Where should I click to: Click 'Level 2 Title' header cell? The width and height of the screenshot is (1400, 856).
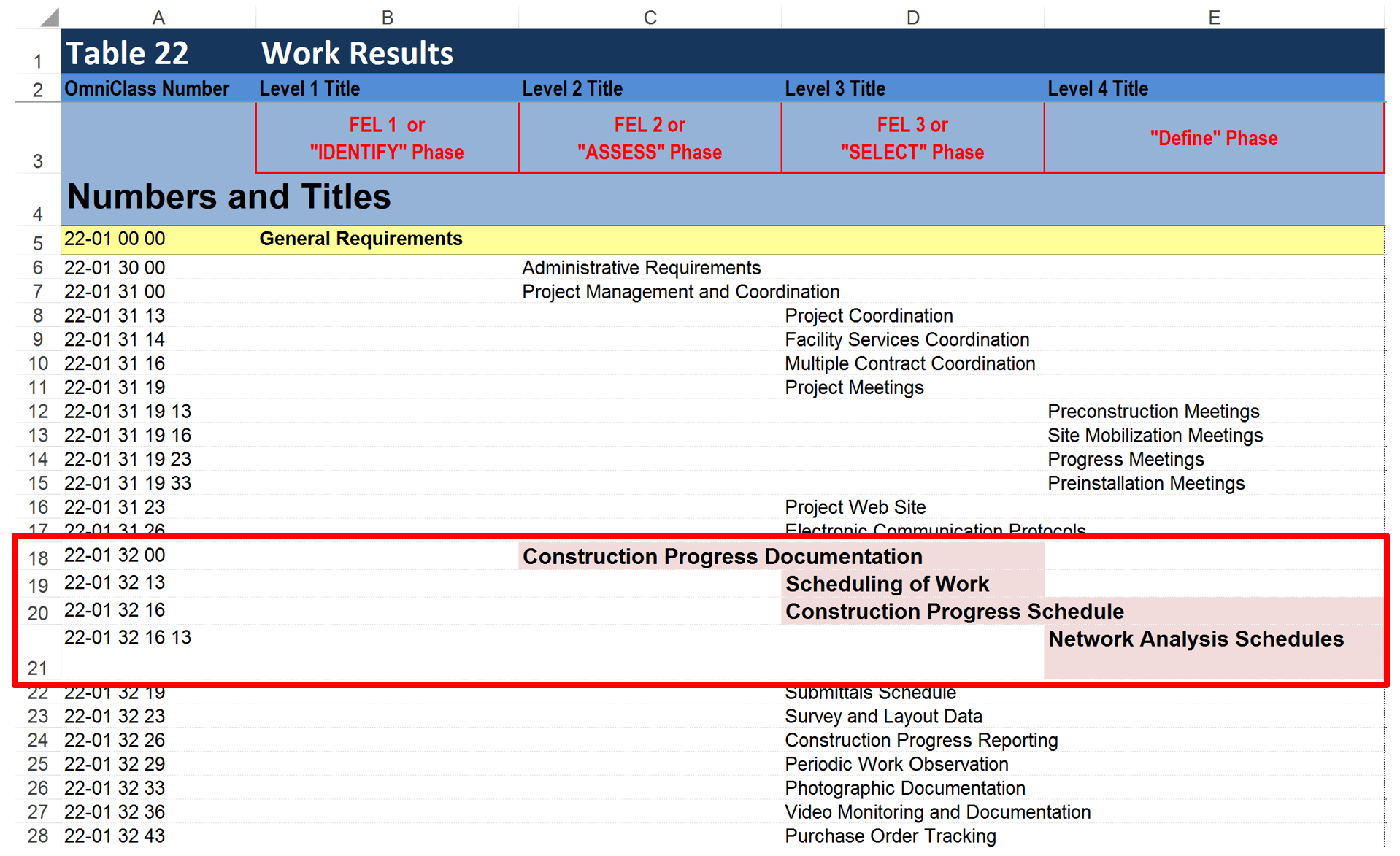[x=650, y=88]
